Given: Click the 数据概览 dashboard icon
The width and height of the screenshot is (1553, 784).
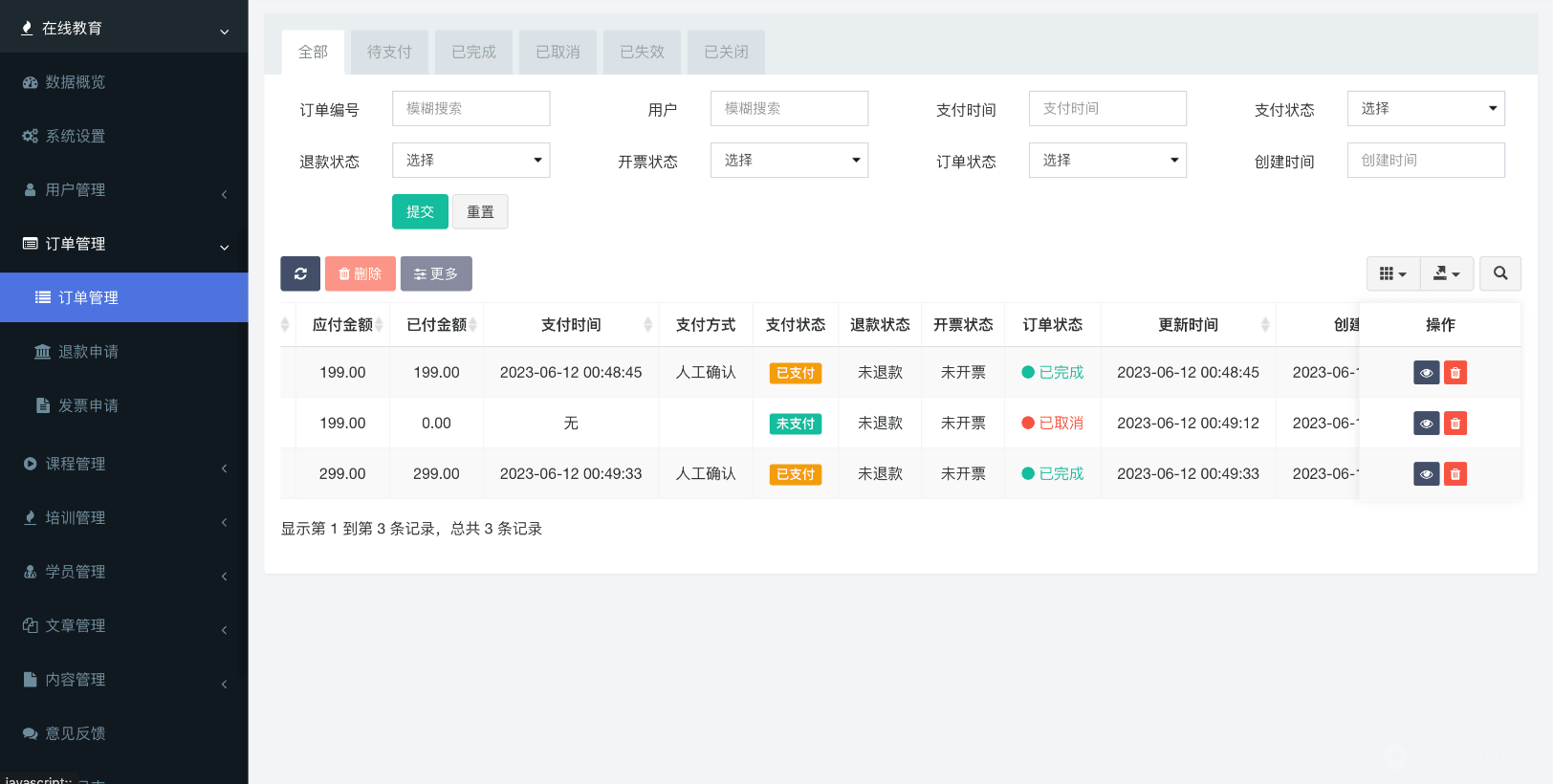Looking at the screenshot, I should (31, 82).
